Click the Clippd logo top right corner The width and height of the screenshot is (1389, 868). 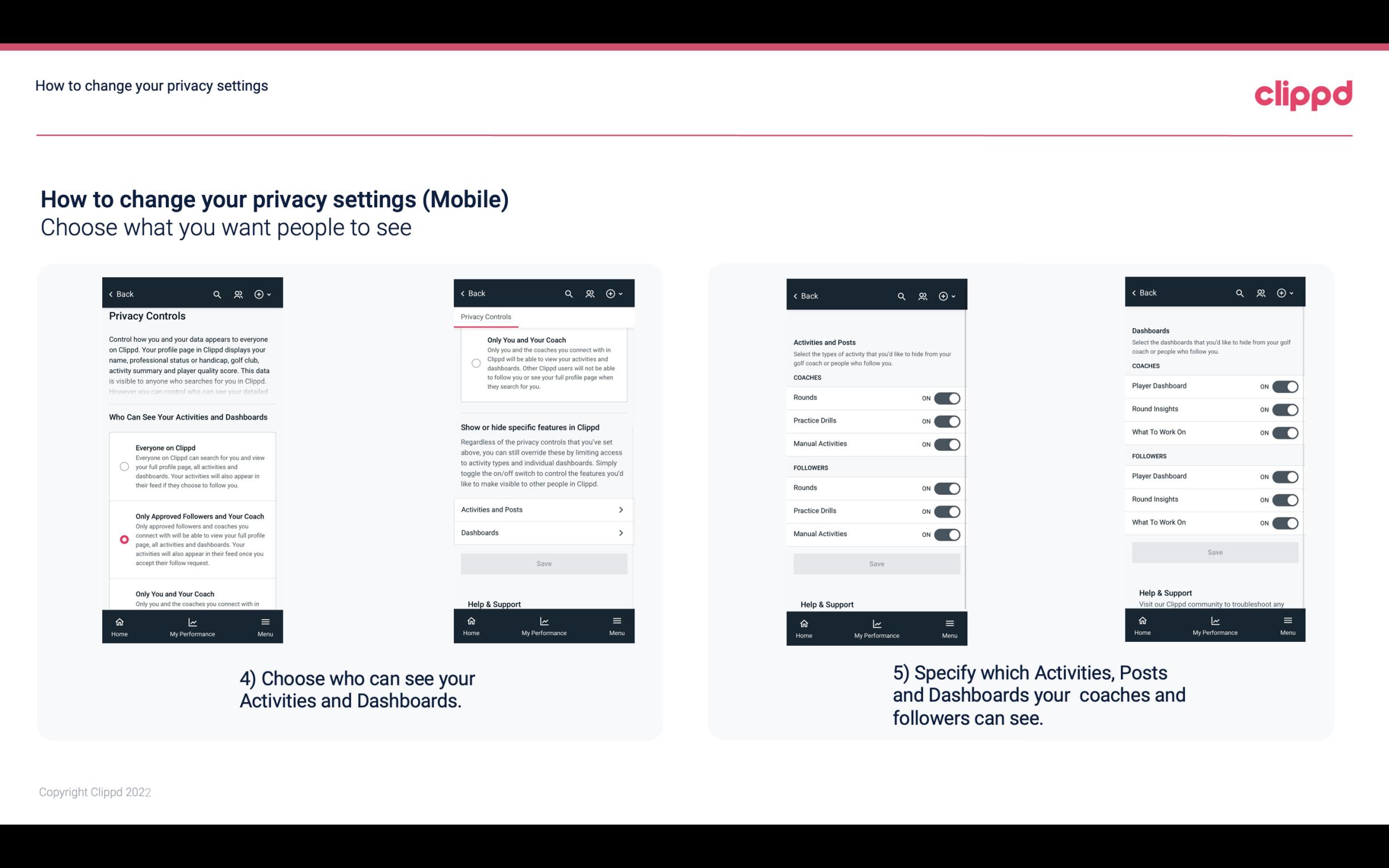point(1304,93)
